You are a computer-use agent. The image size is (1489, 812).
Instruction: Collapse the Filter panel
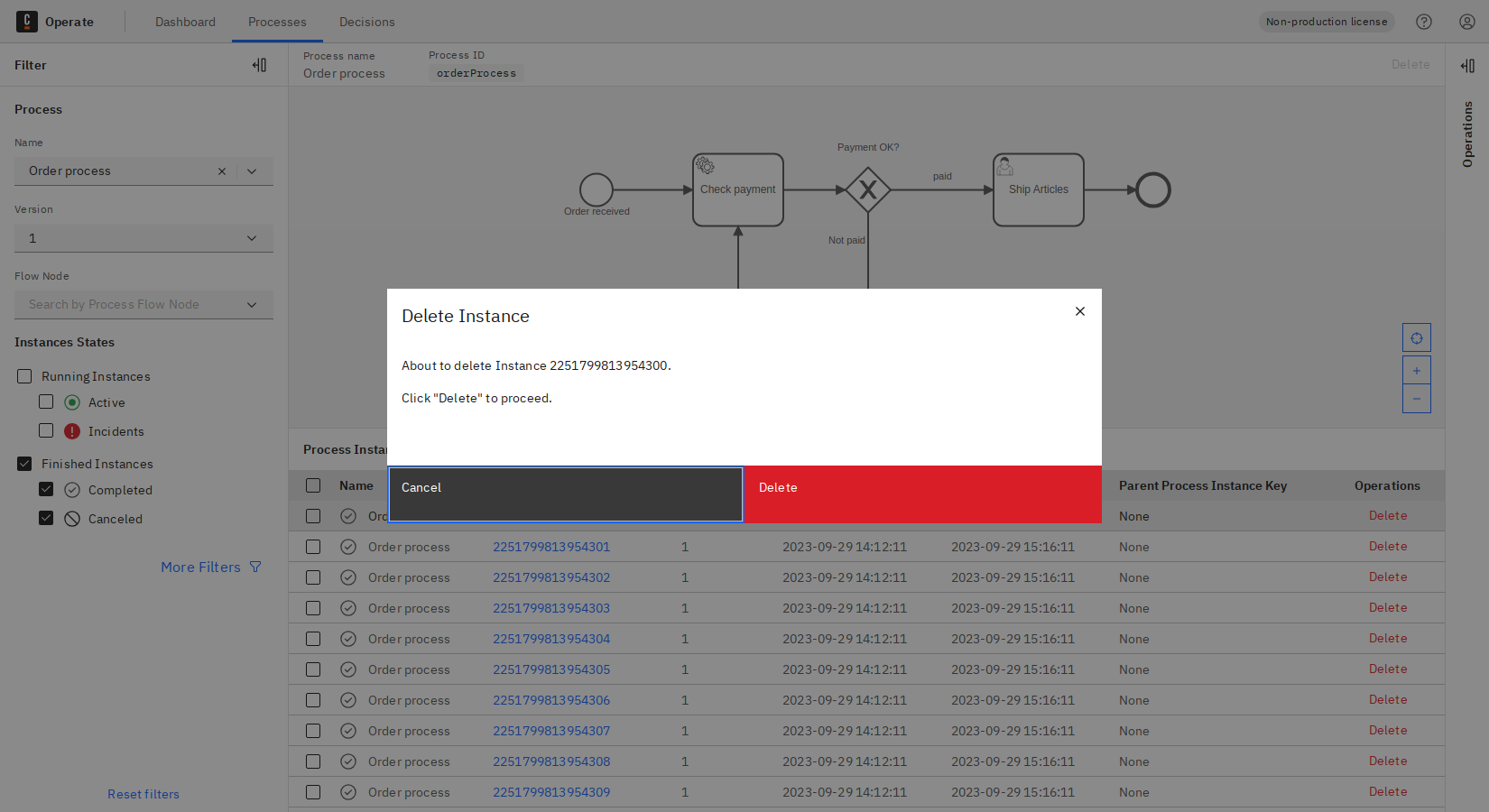(260, 65)
